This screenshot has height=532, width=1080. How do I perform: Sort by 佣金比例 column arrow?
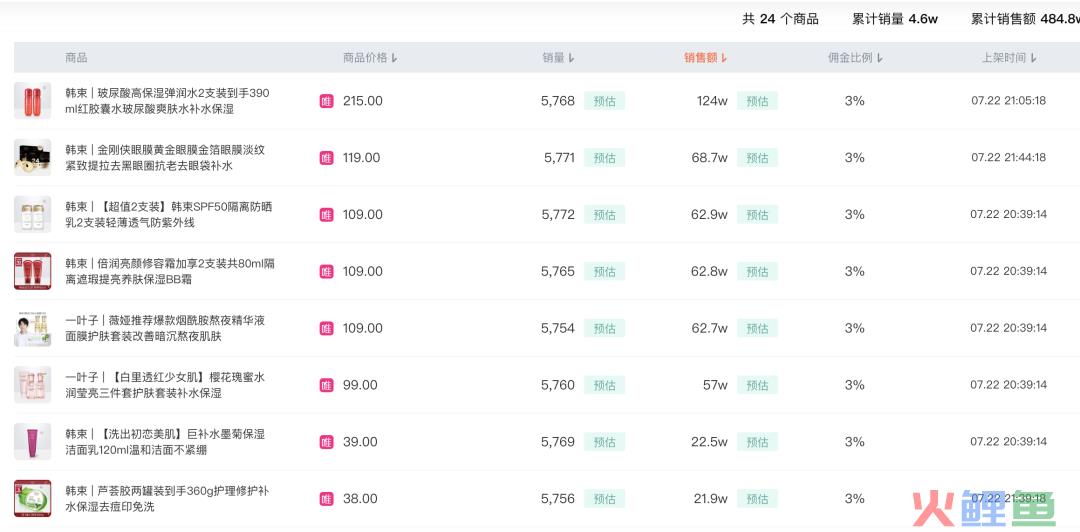(880, 58)
